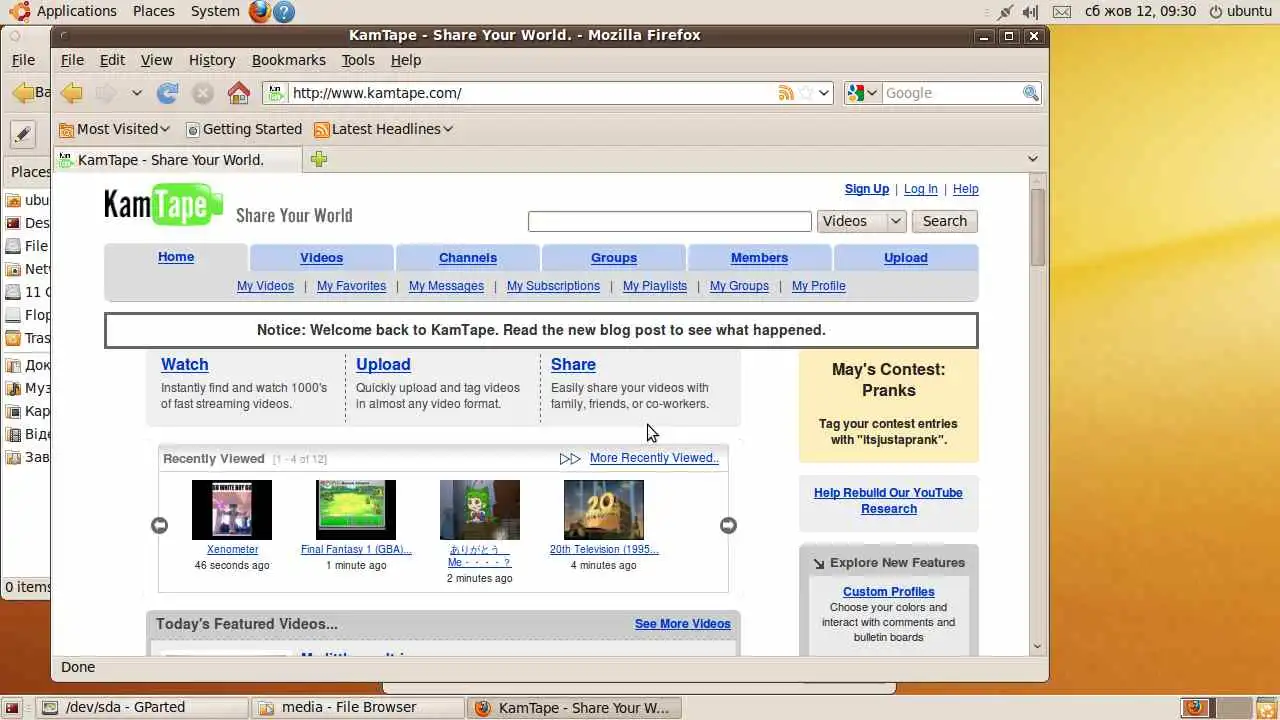Open Help Rebuild Our YouTube Research link
The width and height of the screenshot is (1280, 720).
click(888, 501)
